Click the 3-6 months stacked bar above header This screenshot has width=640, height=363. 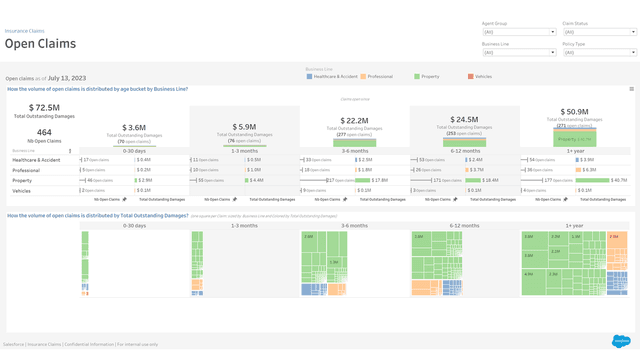click(x=355, y=143)
